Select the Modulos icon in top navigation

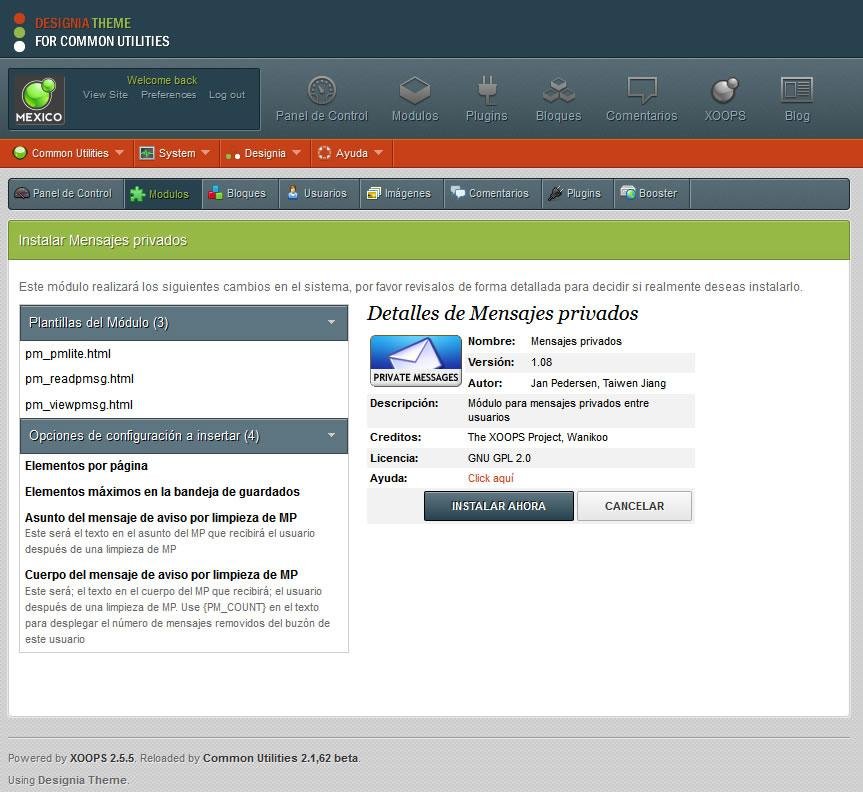[x=414, y=90]
